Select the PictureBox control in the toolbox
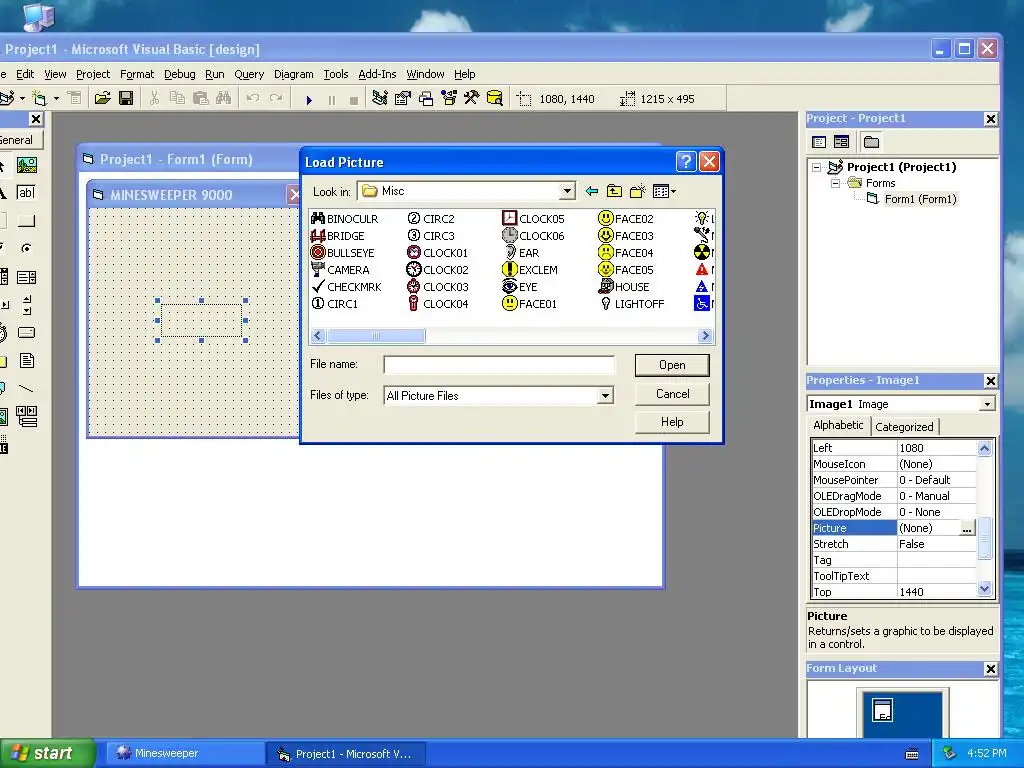Image resolution: width=1024 pixels, height=768 pixels. tap(27, 165)
